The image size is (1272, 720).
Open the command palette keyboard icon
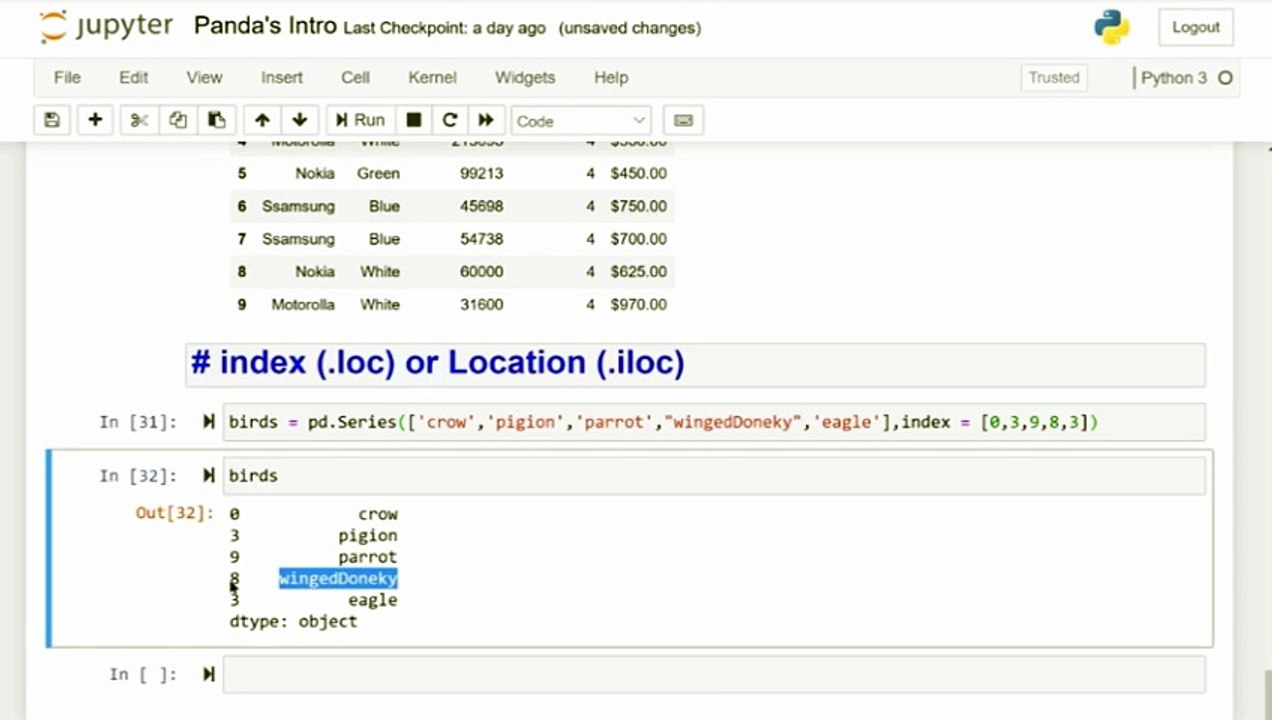pyautogui.click(x=683, y=120)
